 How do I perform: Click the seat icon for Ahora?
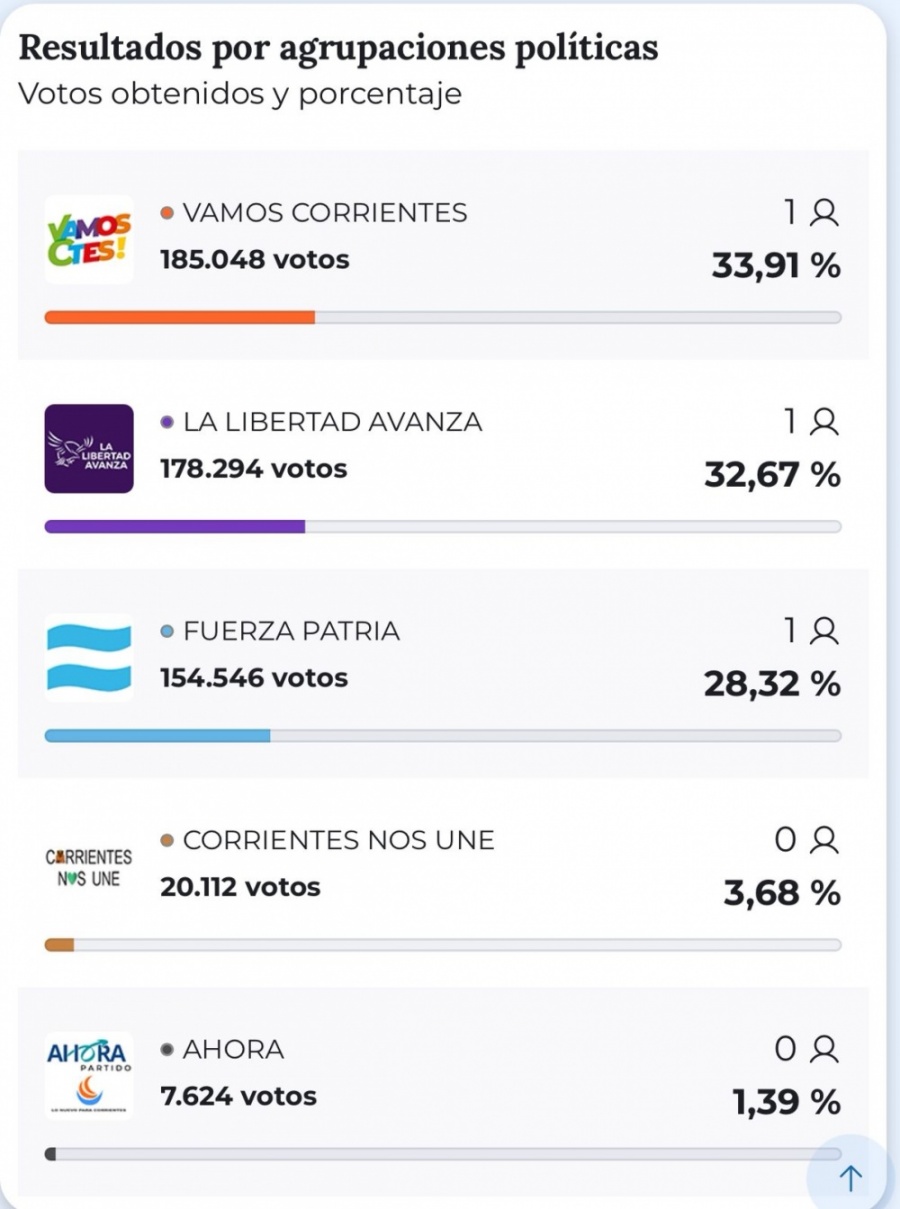824,1049
